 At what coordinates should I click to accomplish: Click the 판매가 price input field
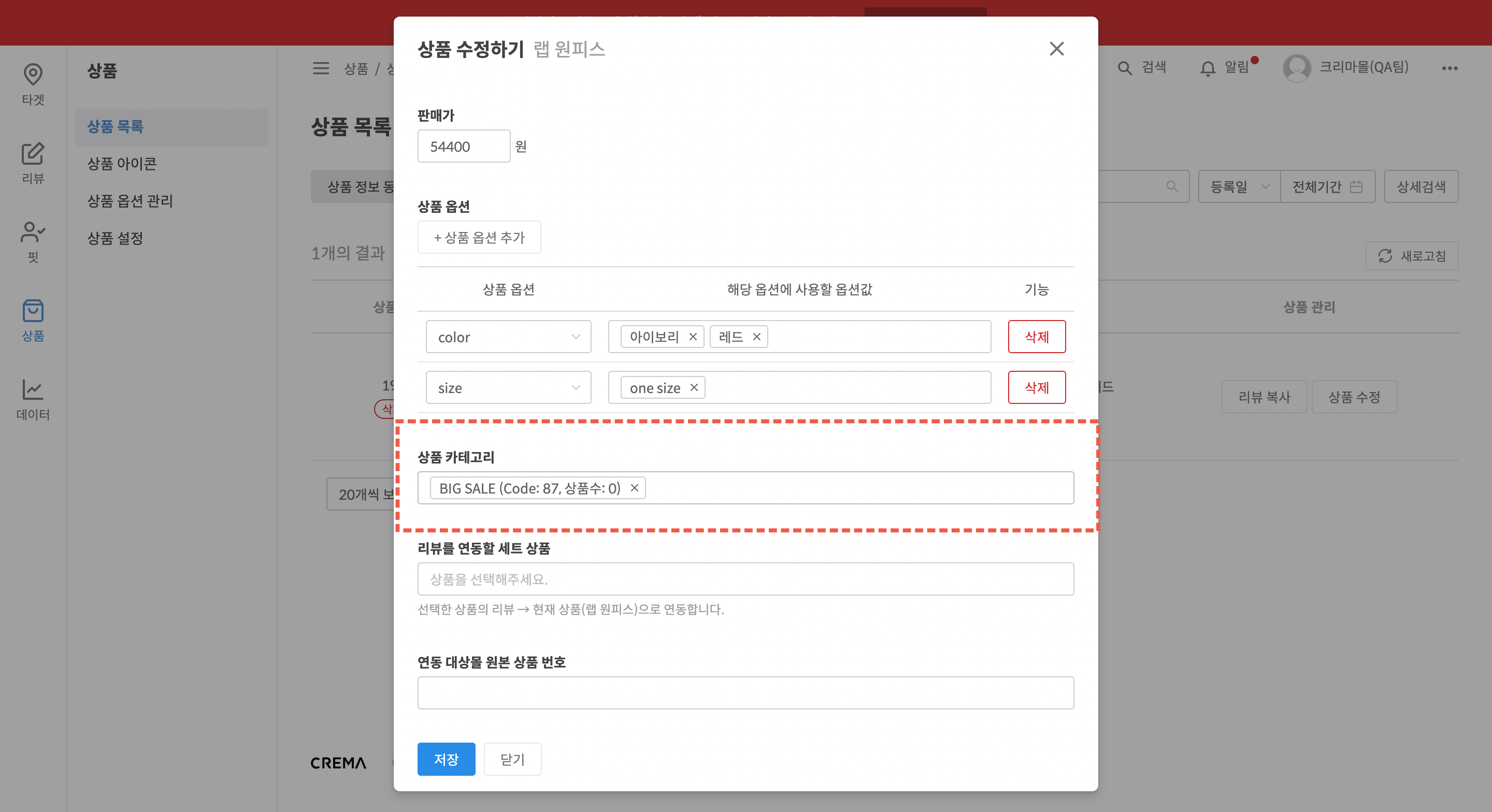(463, 146)
